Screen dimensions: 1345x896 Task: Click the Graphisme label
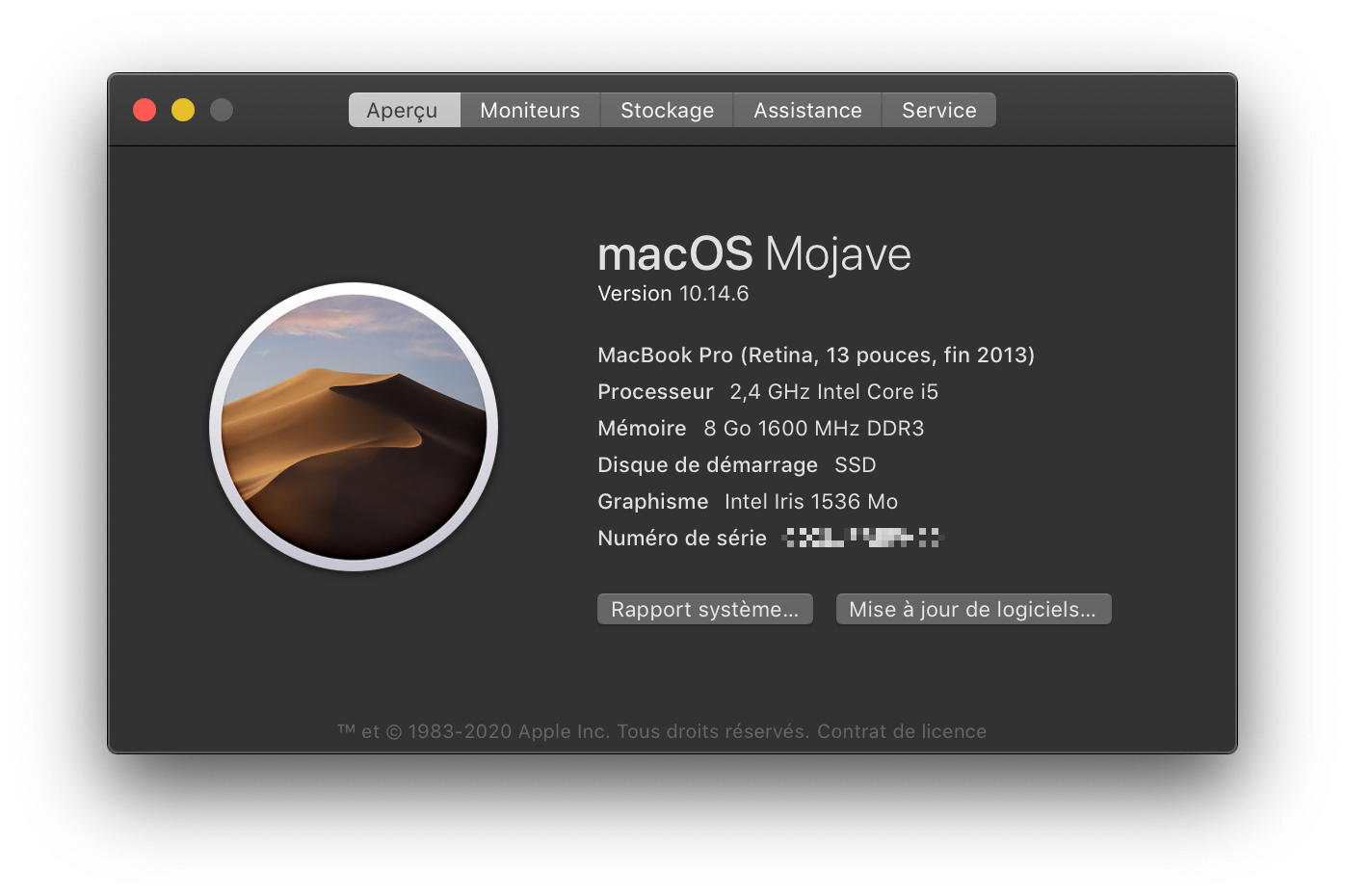pyautogui.click(x=652, y=502)
